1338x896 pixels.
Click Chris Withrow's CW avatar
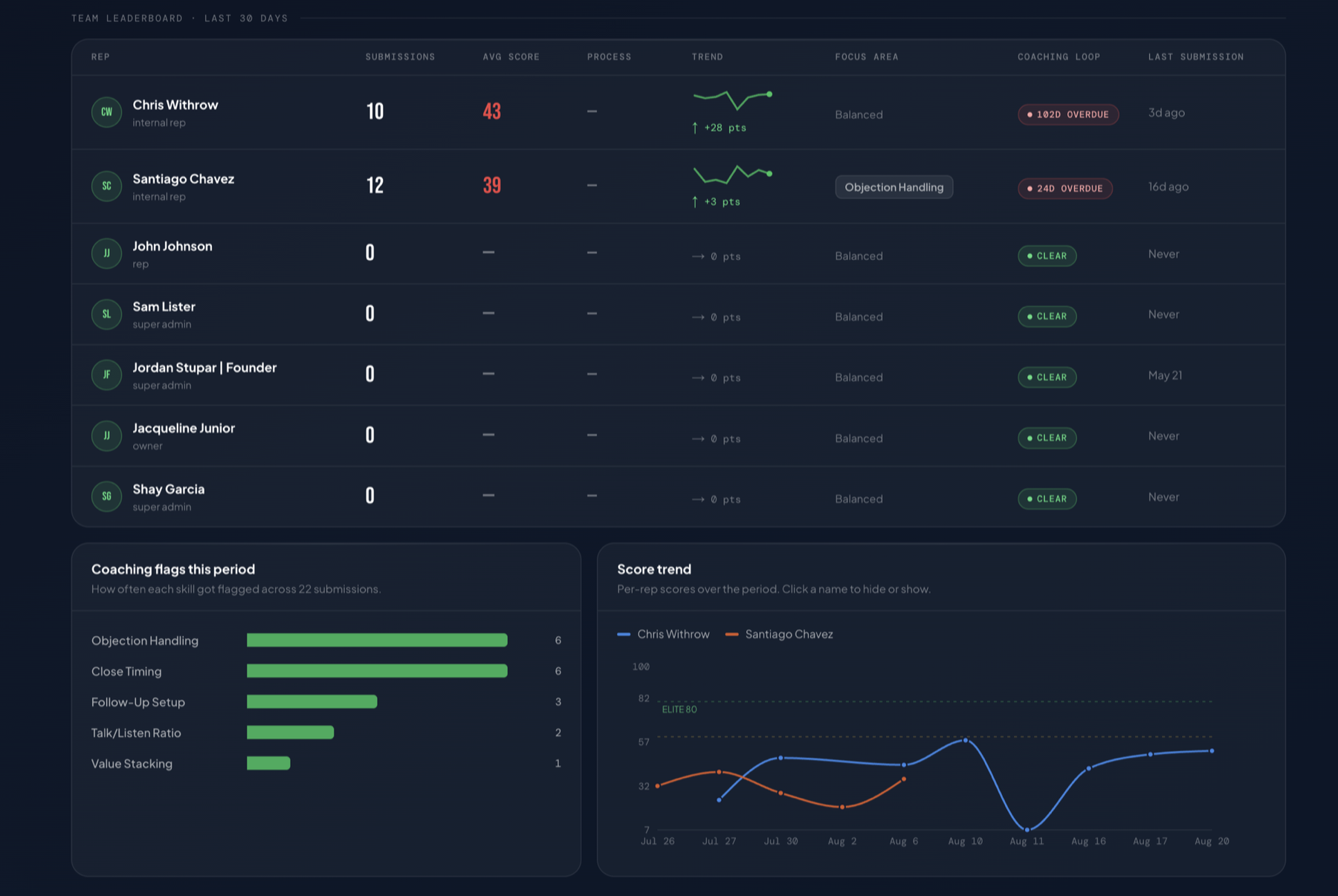(106, 112)
